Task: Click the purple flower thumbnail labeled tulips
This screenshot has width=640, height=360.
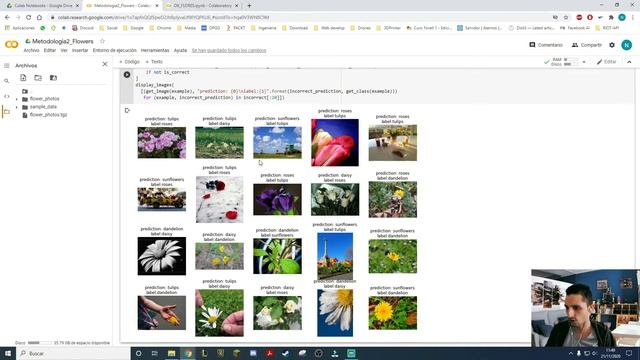Action: [x=277, y=199]
